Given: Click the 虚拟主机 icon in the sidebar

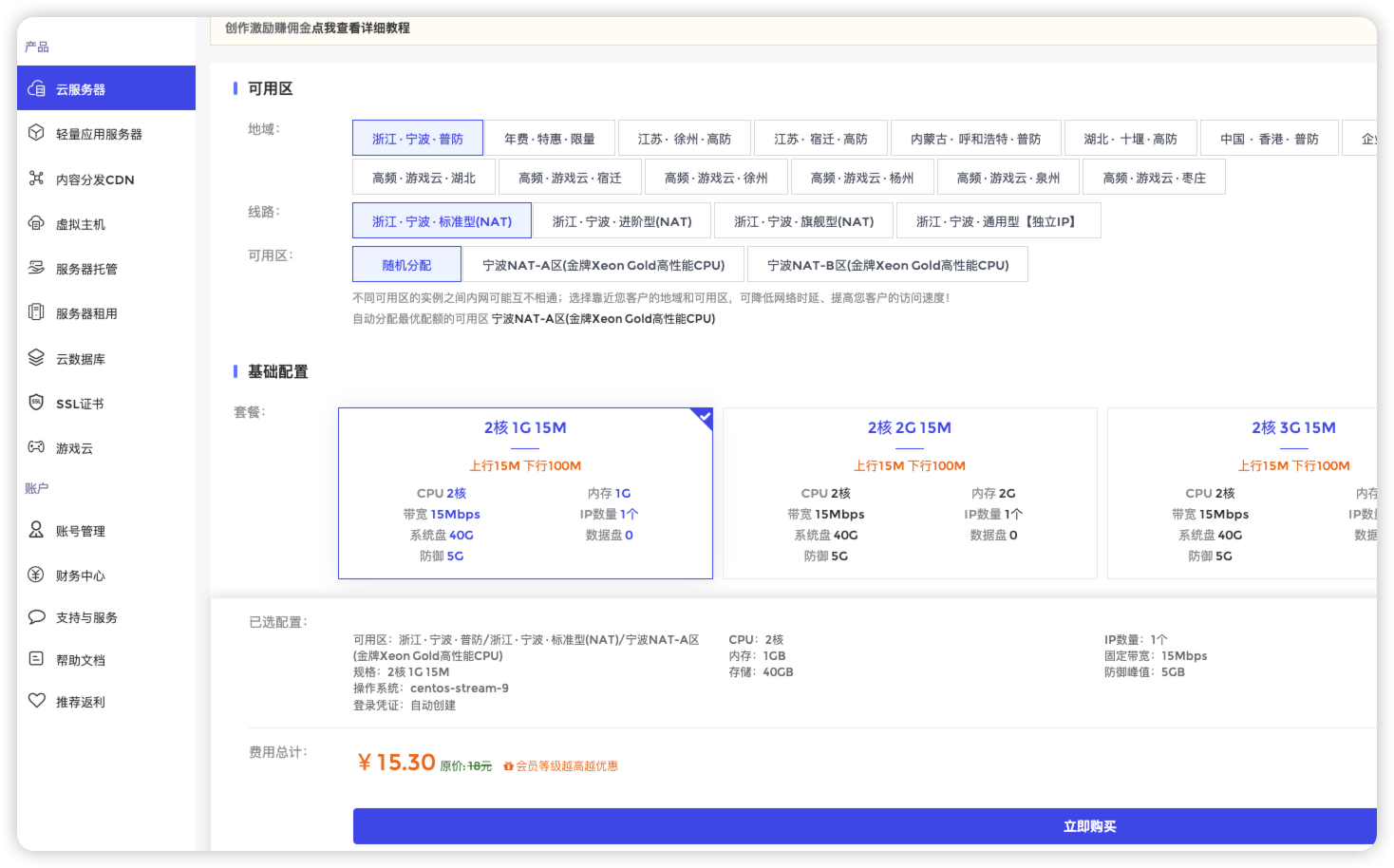Looking at the screenshot, I should click(x=36, y=223).
